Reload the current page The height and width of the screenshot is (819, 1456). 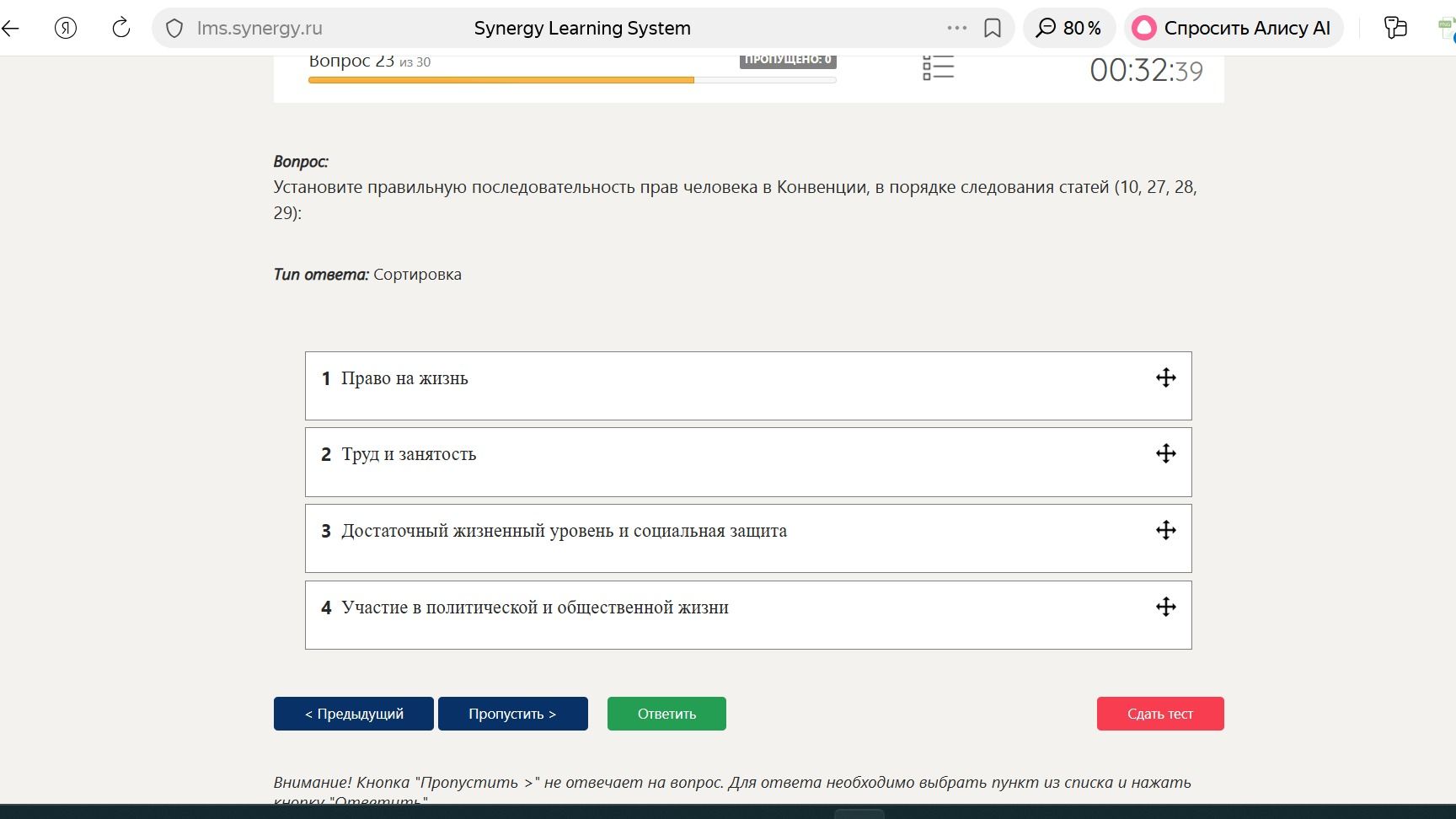coord(121,28)
